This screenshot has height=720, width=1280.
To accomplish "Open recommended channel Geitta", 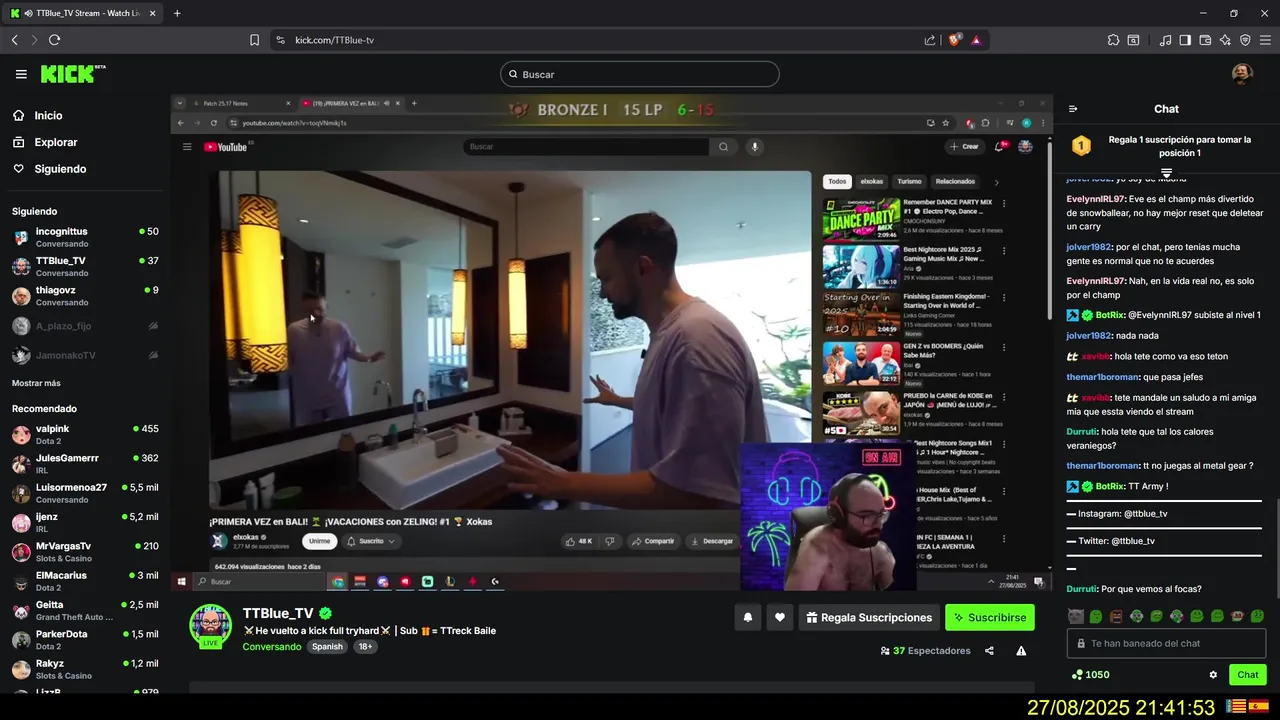I will pyautogui.click(x=84, y=610).
